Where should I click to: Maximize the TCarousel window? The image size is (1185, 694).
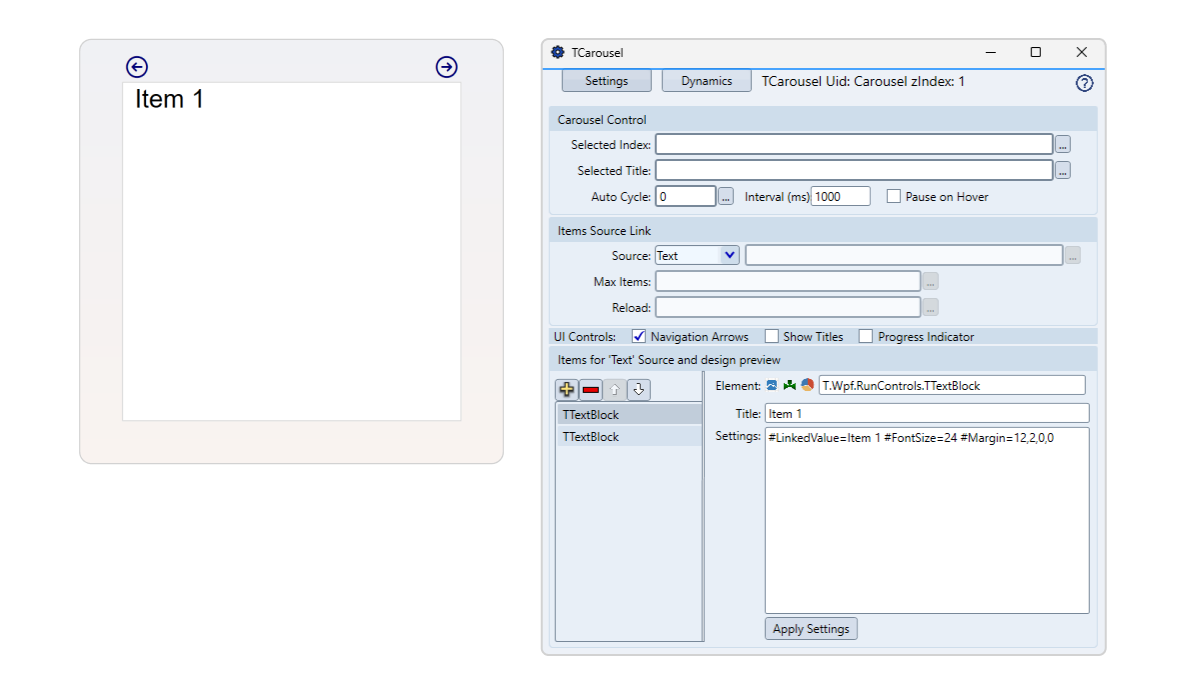(1036, 52)
